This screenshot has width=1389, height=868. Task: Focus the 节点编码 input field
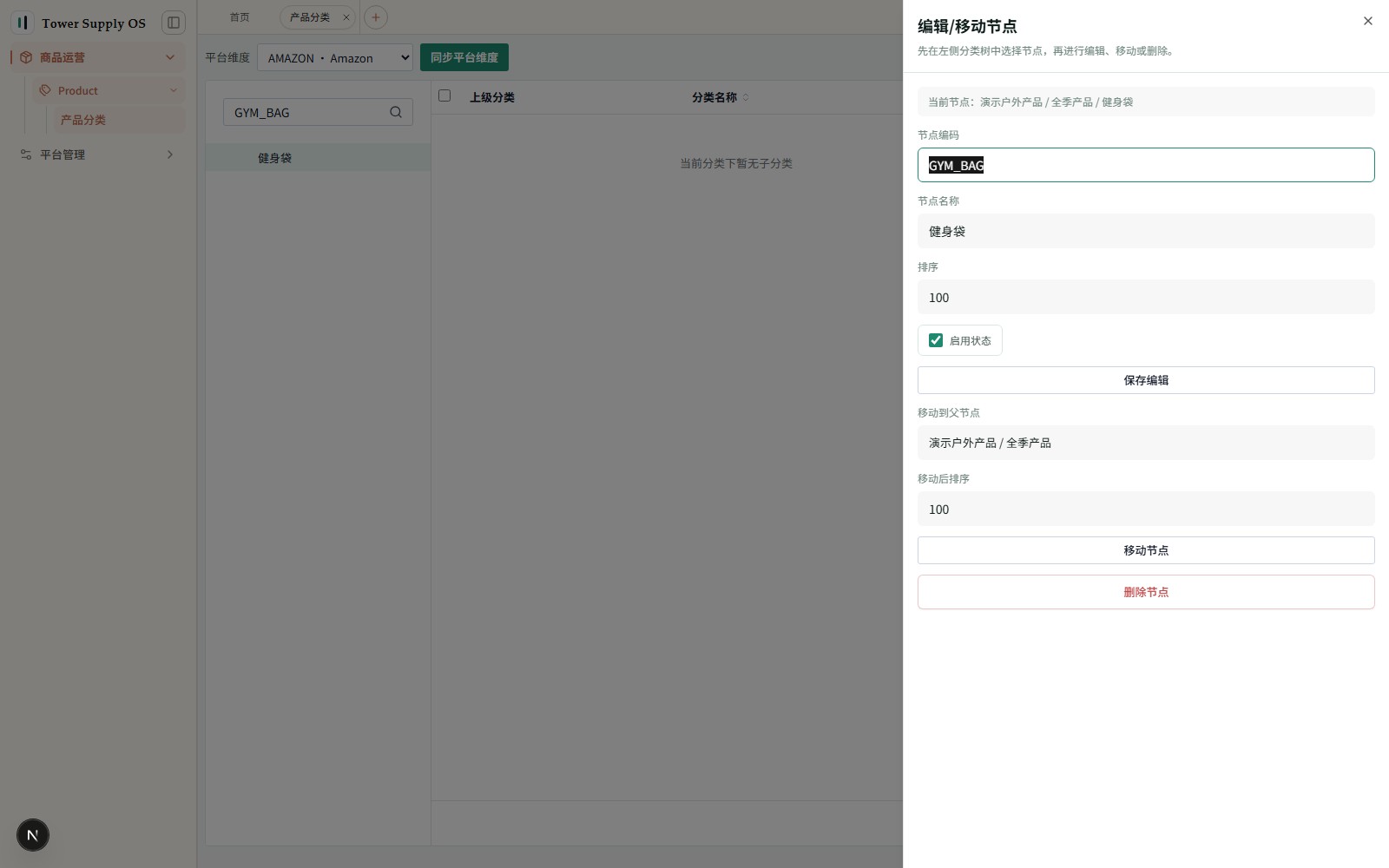pos(1146,165)
